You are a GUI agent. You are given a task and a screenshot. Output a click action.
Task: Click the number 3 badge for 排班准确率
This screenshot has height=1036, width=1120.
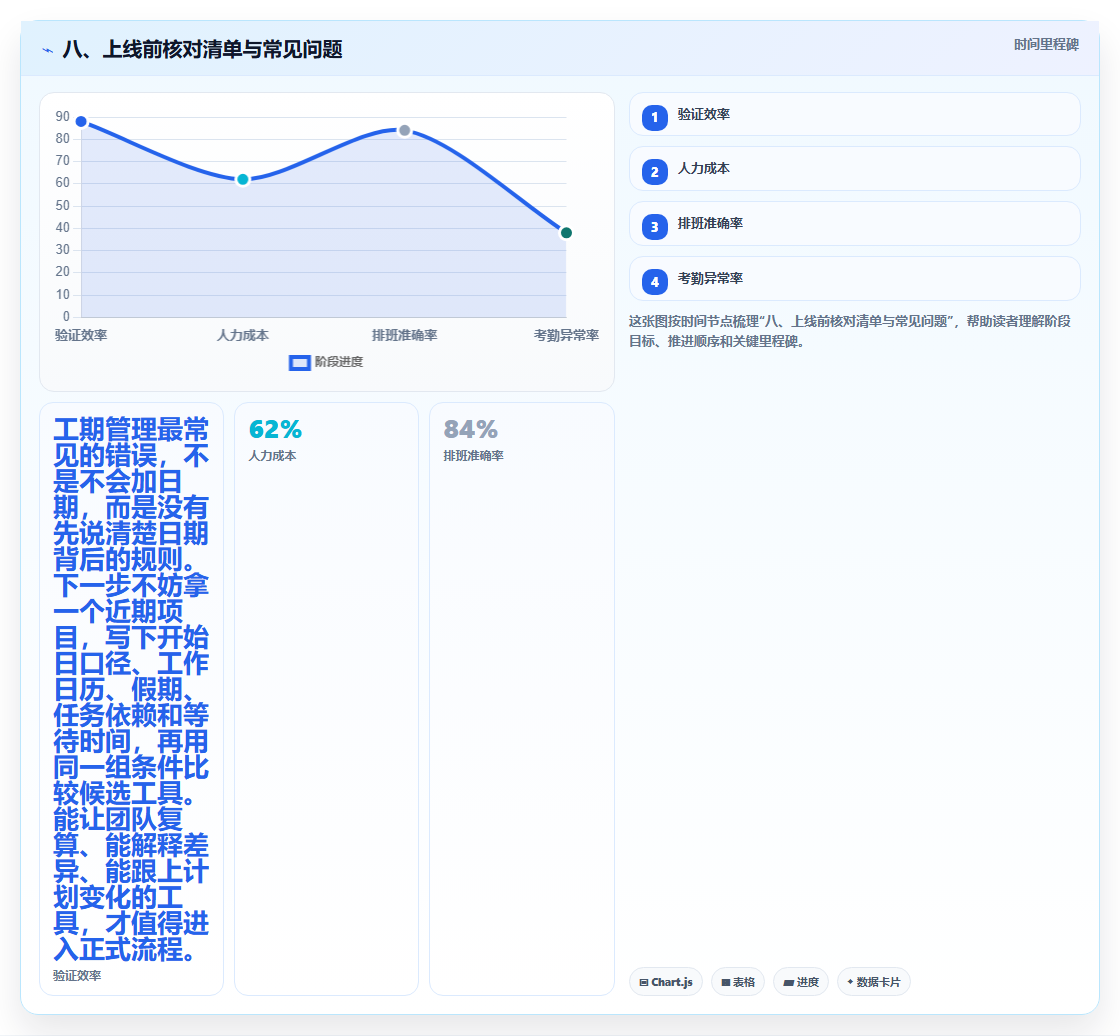654,226
